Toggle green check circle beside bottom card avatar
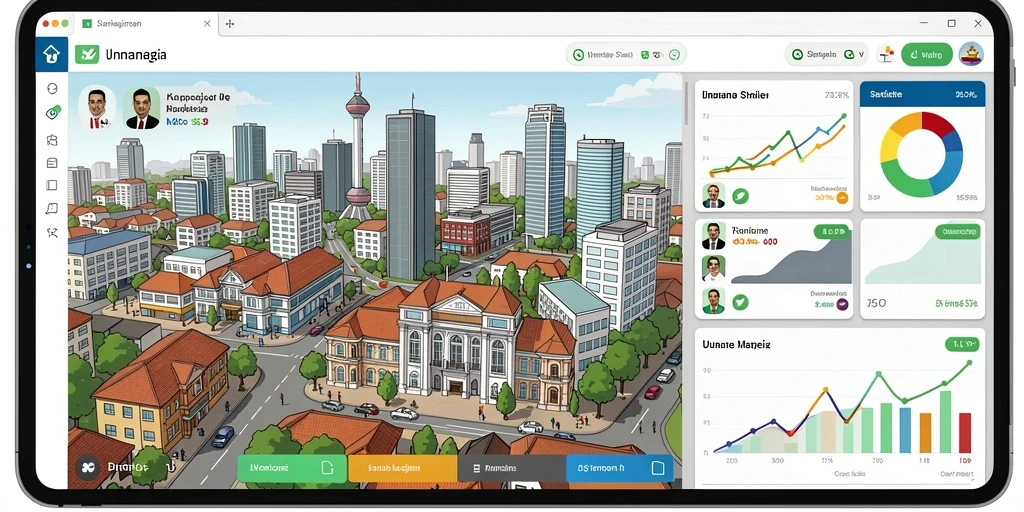The height and width of the screenshot is (512, 1024). click(x=741, y=302)
